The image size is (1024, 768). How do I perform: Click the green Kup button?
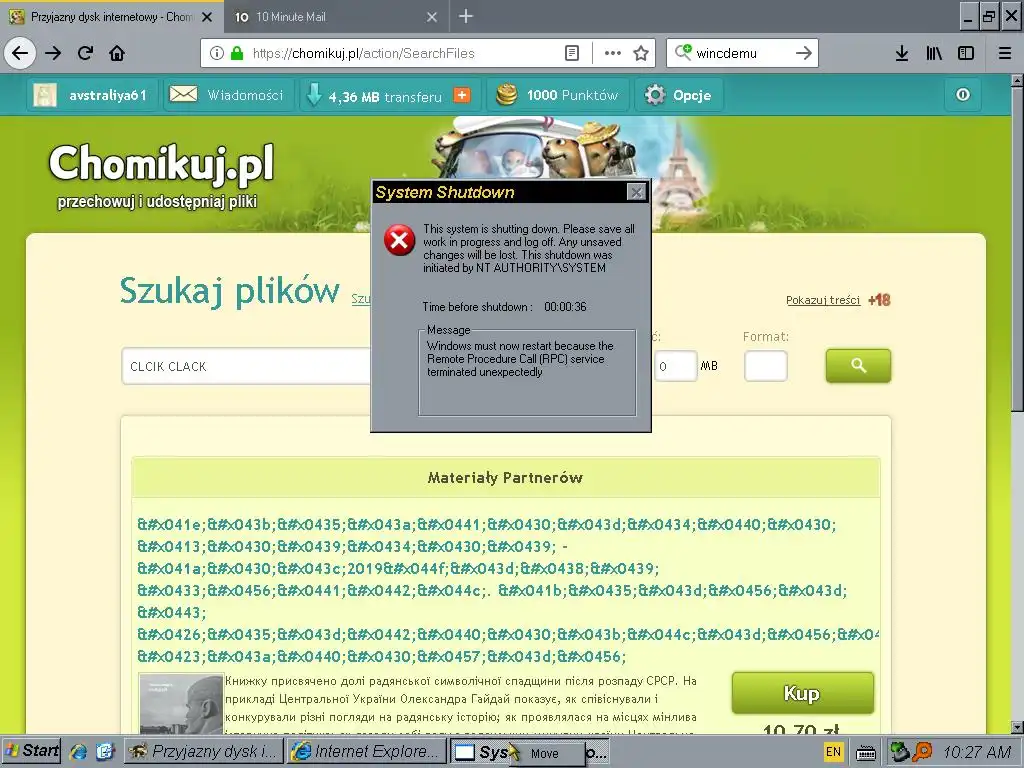click(x=802, y=693)
